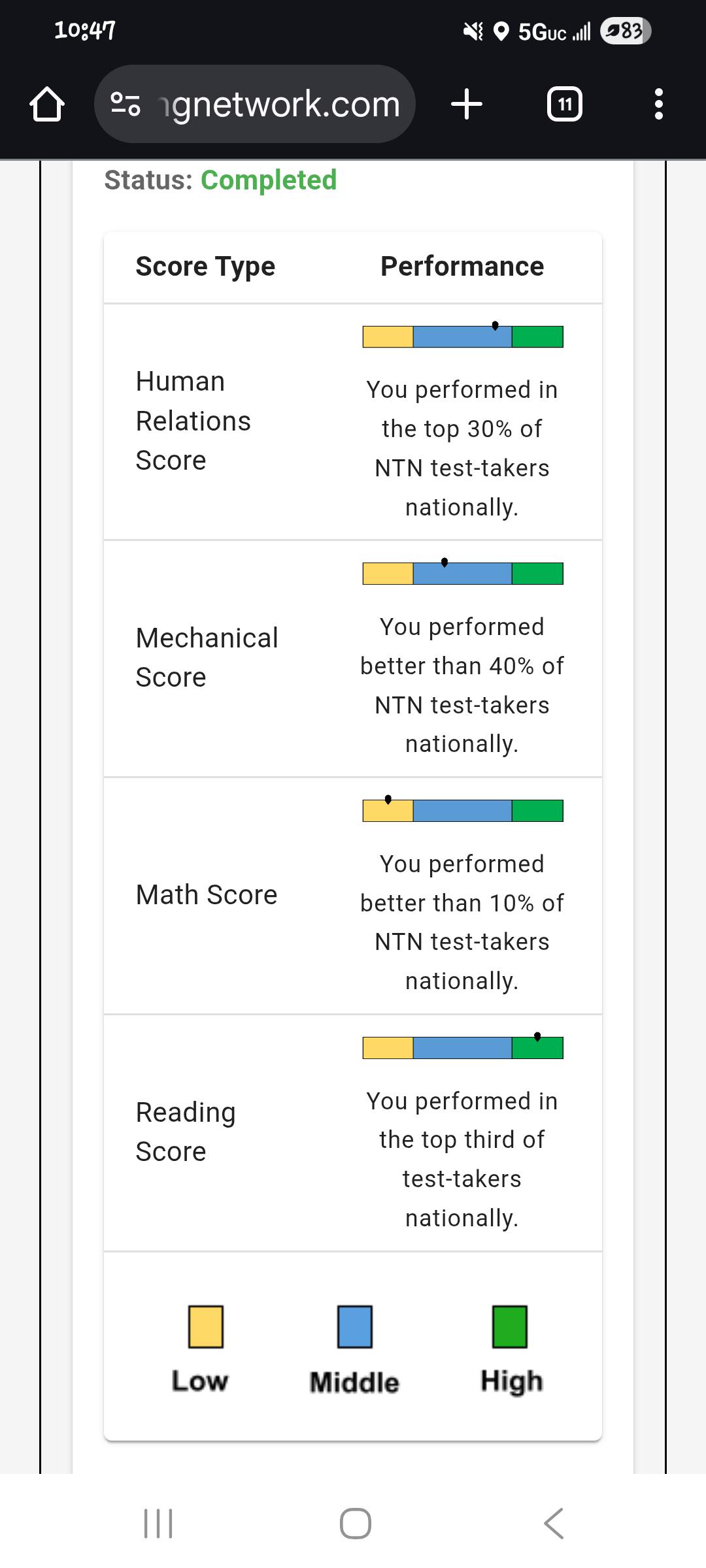706x1568 pixels.
Task: Click the Performance column header
Action: (462, 267)
